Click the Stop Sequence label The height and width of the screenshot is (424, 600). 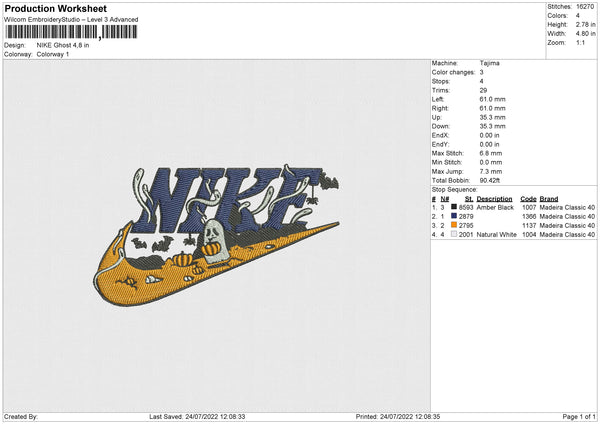[x=455, y=190]
